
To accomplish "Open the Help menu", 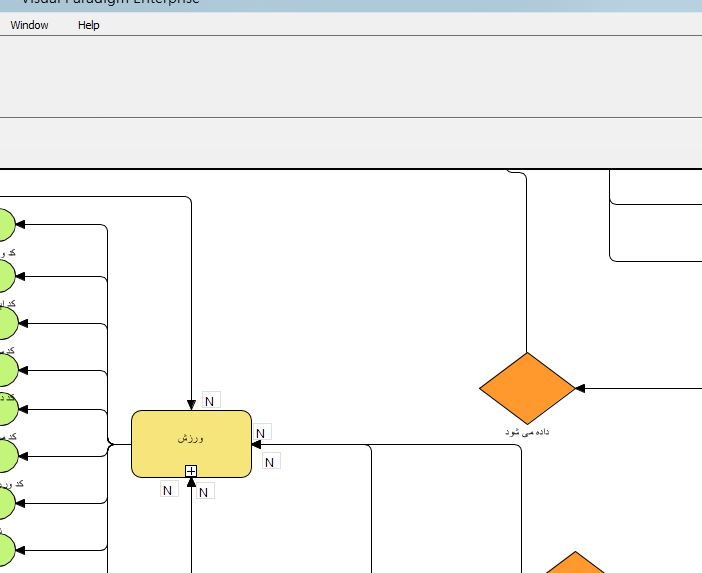I will tap(88, 25).
